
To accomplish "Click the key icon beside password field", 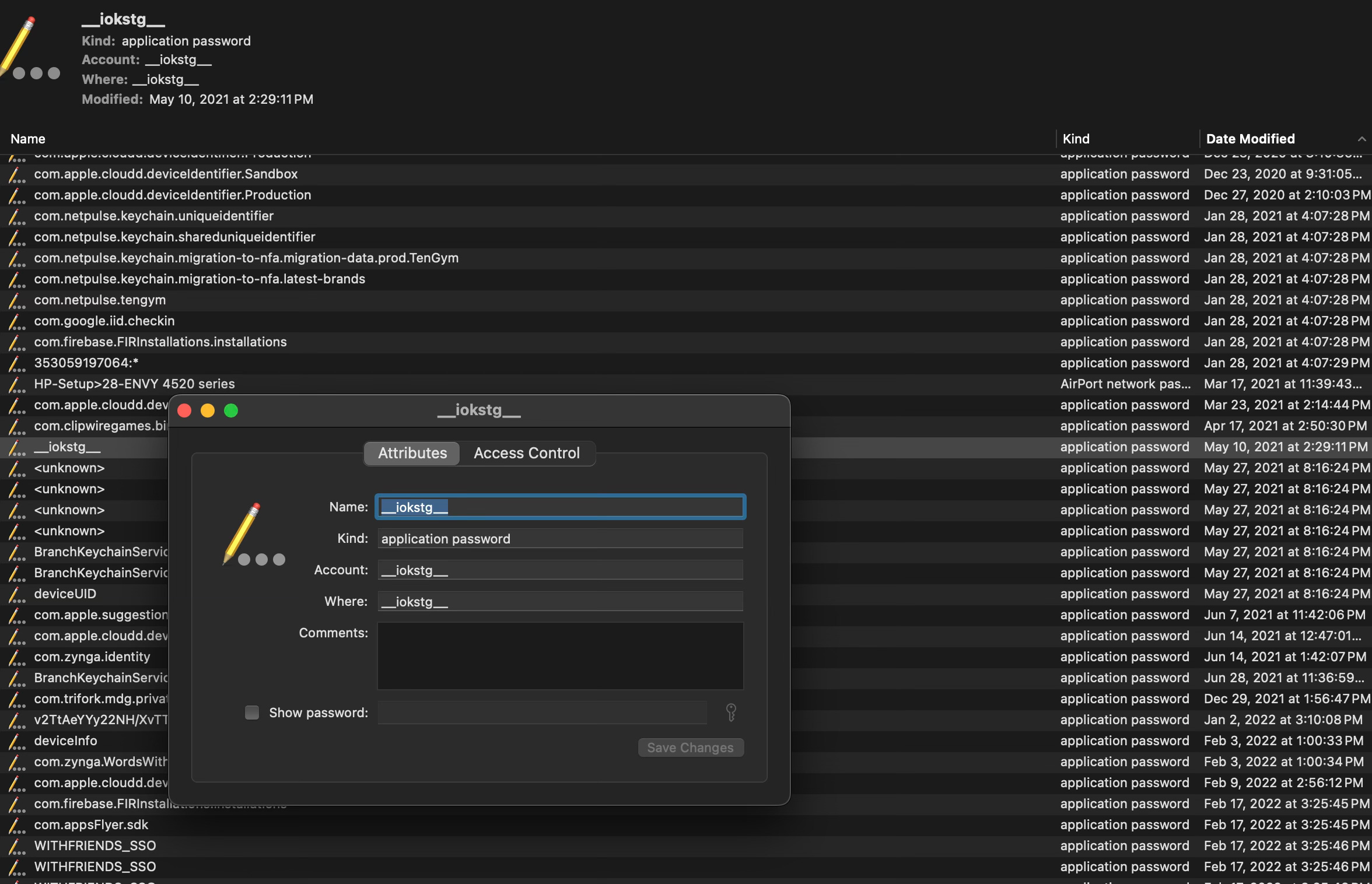I will click(x=730, y=712).
